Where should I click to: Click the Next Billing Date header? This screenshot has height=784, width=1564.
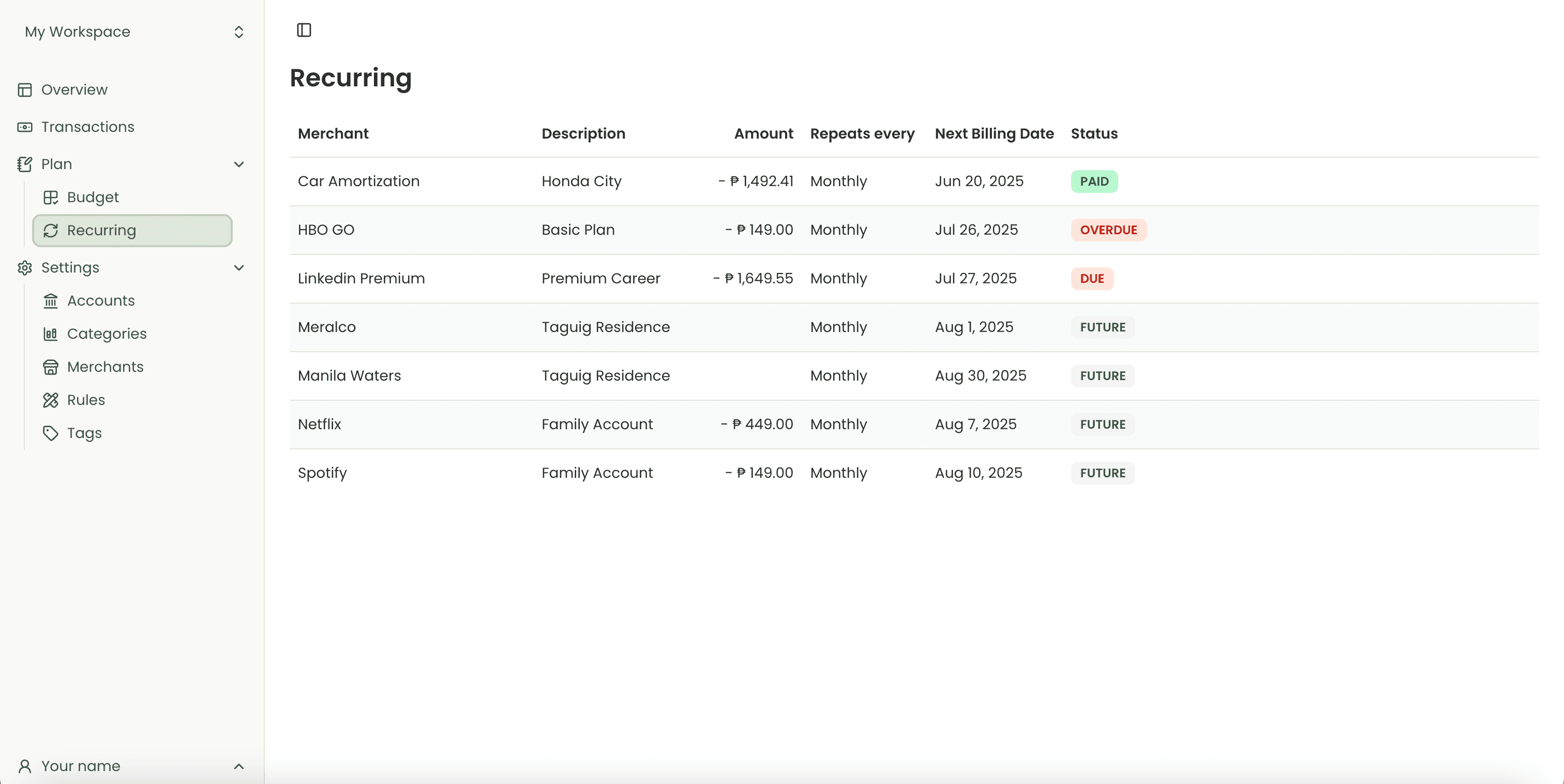pyautogui.click(x=995, y=133)
